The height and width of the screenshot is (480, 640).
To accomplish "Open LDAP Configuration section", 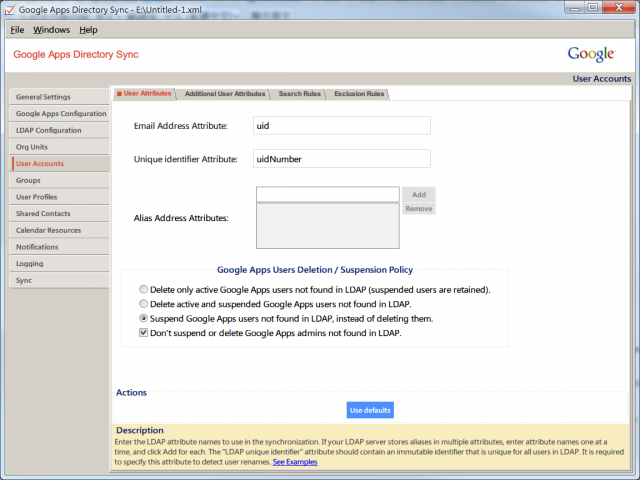I will click(x=60, y=130).
